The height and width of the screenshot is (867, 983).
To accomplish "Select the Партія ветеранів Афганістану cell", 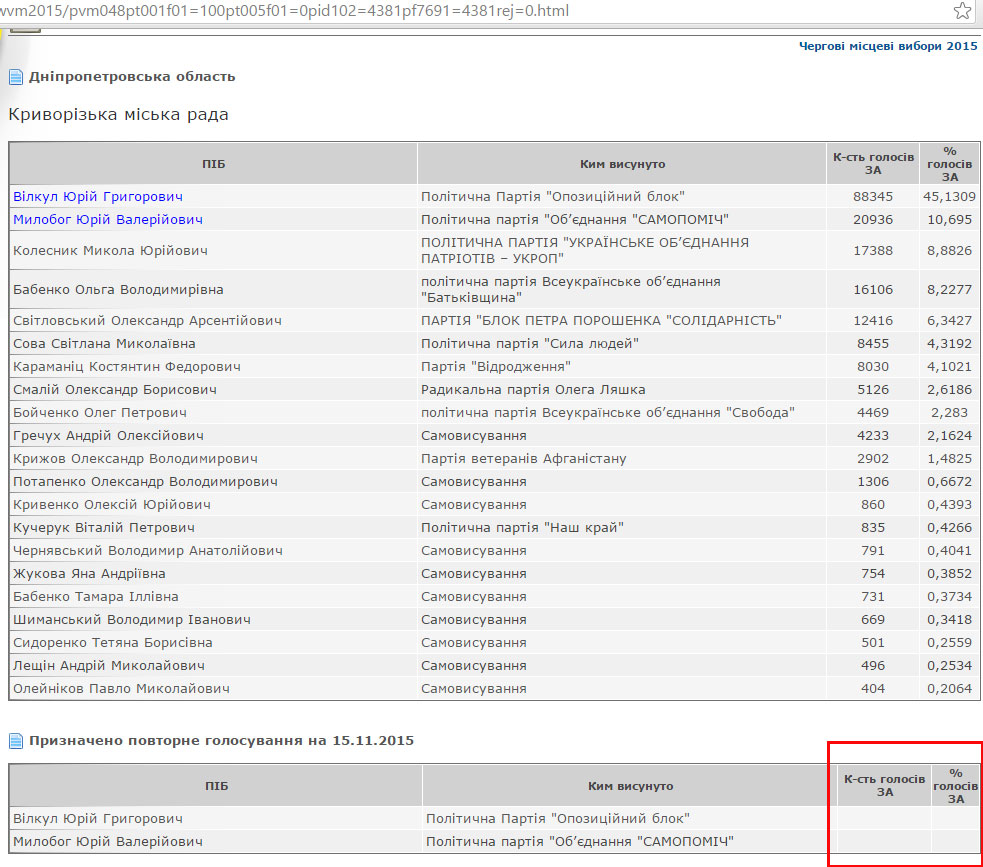I will 523,459.
